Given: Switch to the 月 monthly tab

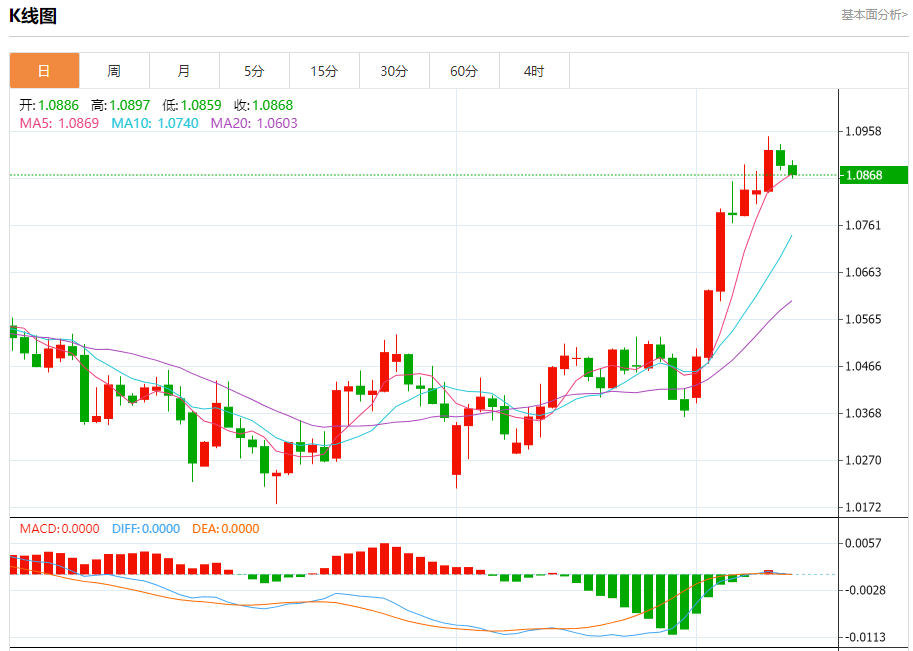Looking at the screenshot, I should coord(184,71).
